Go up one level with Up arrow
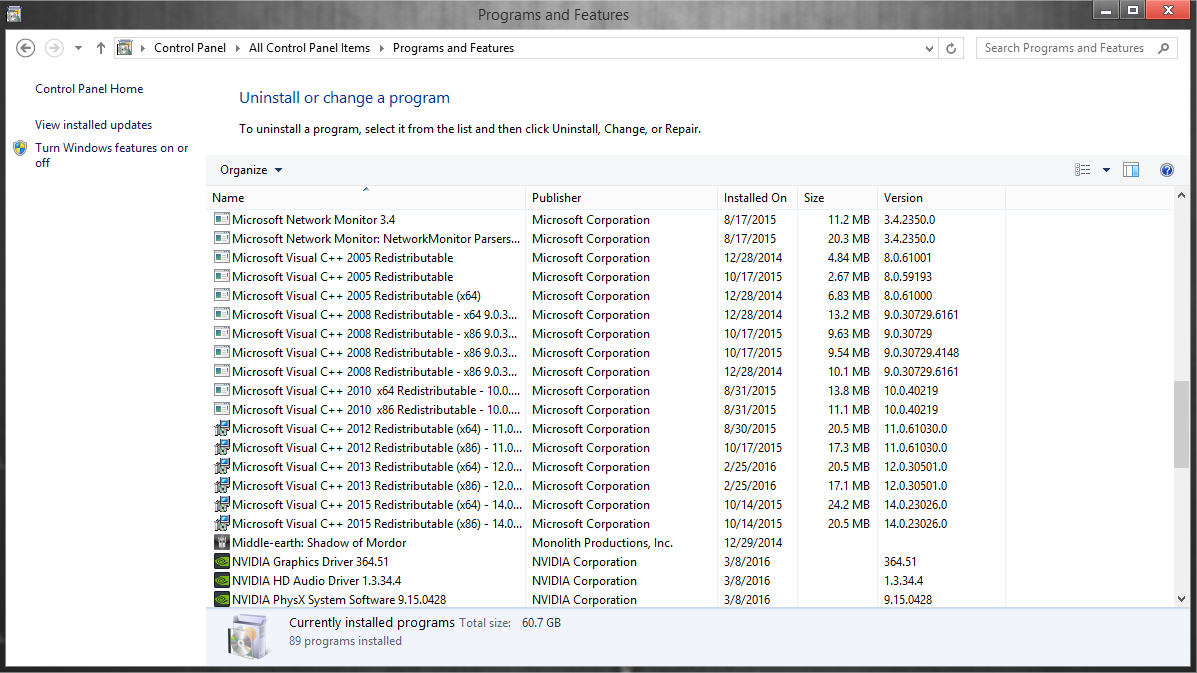Image resolution: width=1197 pixels, height=673 pixels. point(101,48)
